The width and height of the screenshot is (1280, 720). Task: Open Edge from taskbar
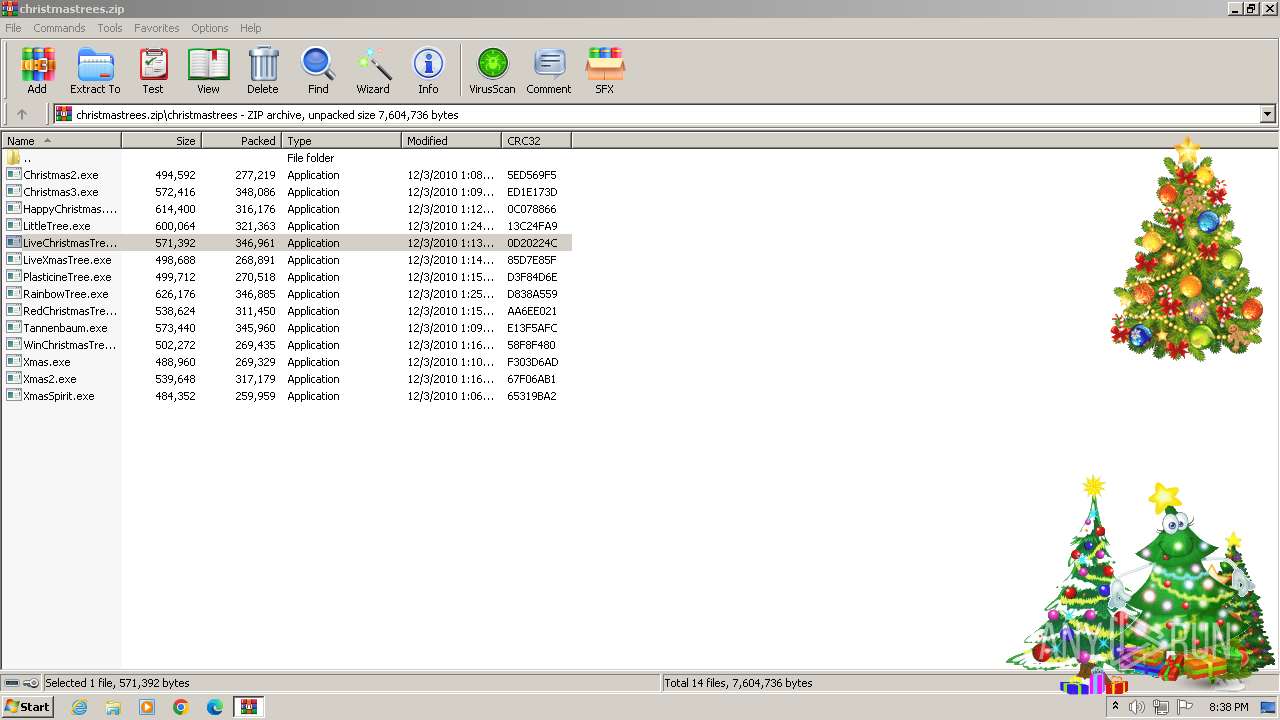coord(215,707)
